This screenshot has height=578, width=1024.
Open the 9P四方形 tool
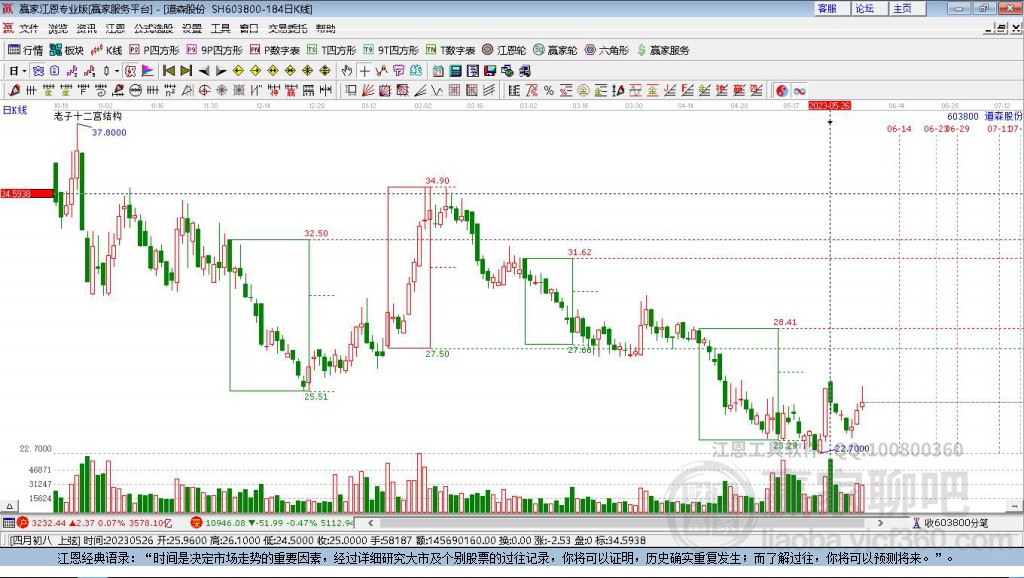pos(214,50)
